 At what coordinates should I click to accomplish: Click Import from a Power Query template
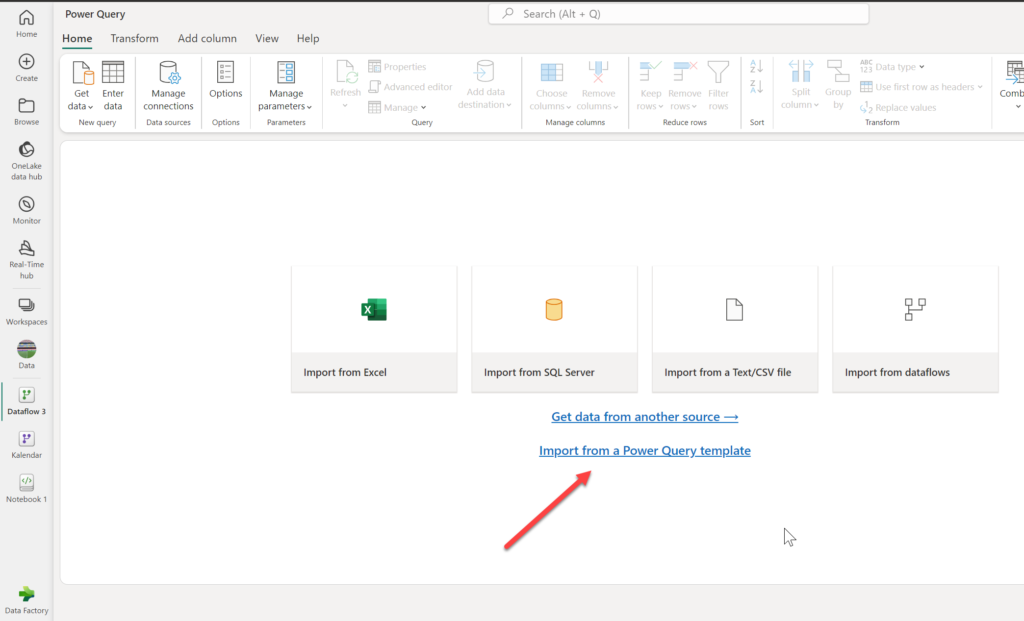click(x=645, y=451)
